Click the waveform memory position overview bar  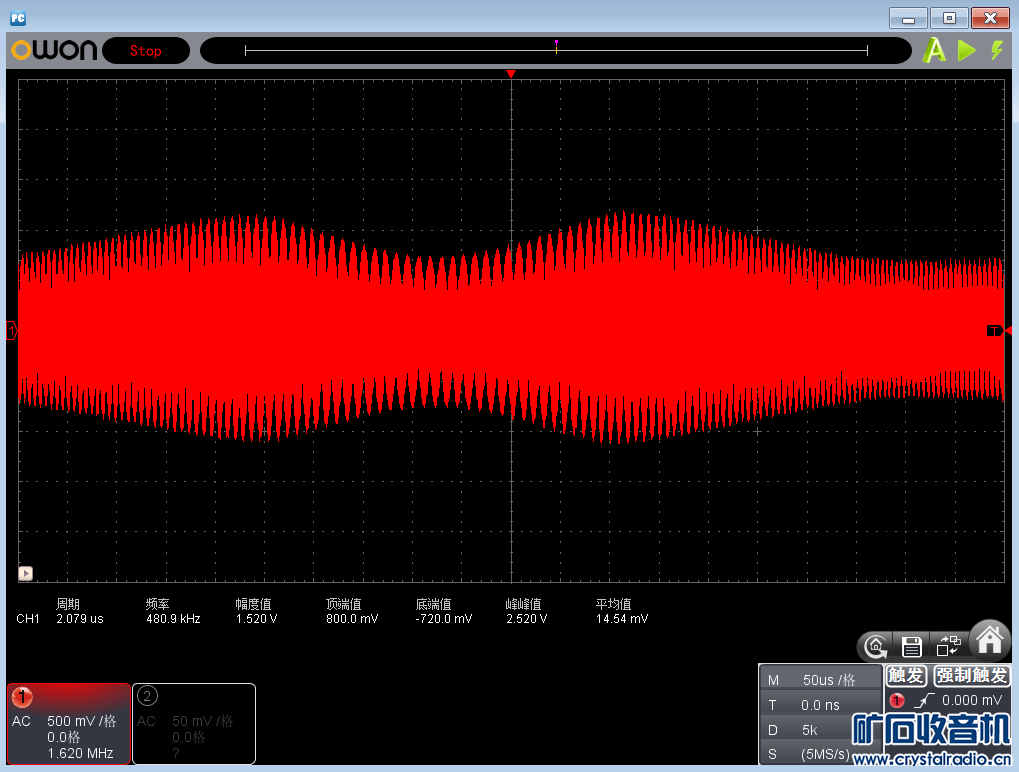click(556, 51)
